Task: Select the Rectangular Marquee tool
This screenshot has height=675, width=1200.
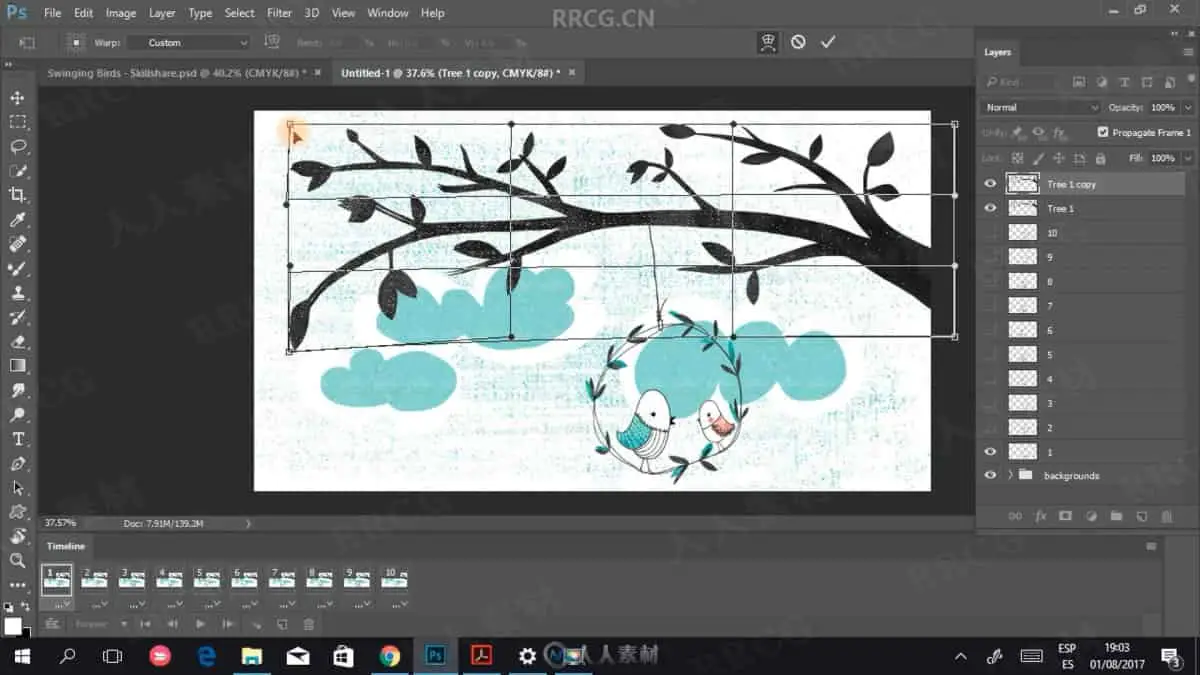Action: click(x=17, y=122)
